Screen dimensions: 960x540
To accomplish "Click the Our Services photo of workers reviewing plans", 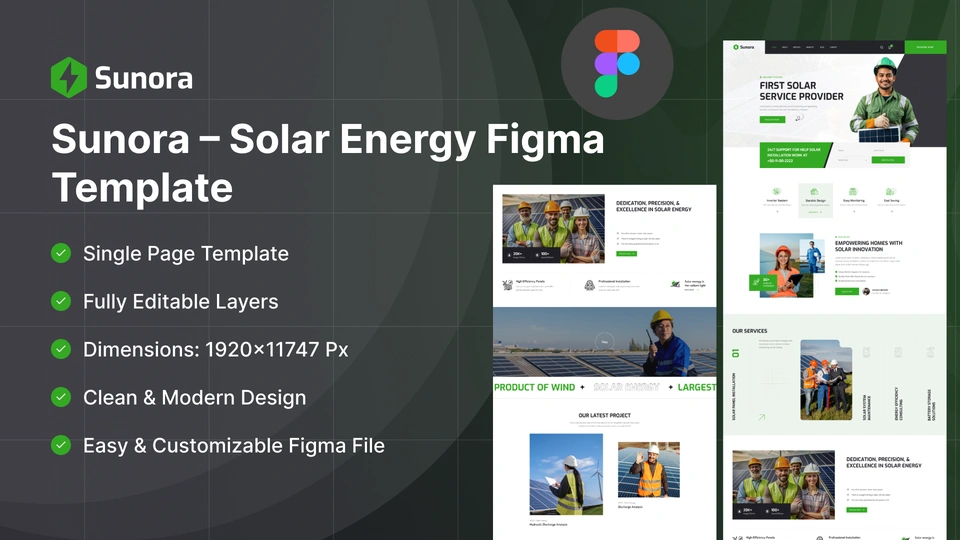I will pos(826,380).
